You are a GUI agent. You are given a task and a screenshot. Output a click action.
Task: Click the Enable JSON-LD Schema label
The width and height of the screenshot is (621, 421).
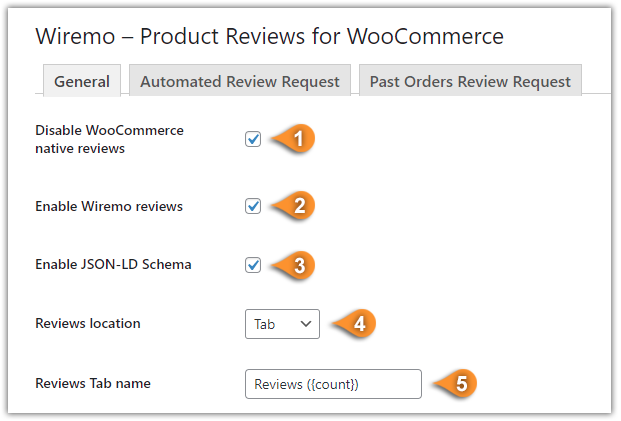point(113,264)
